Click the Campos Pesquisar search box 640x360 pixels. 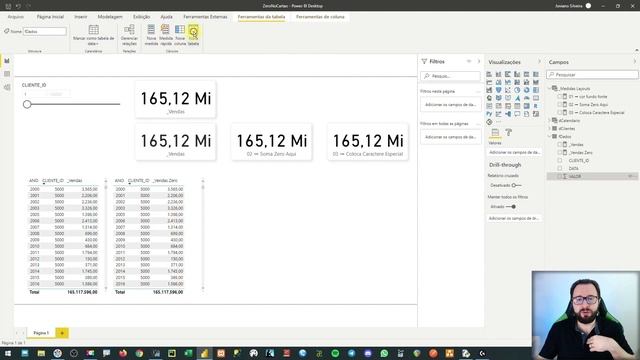592,75
